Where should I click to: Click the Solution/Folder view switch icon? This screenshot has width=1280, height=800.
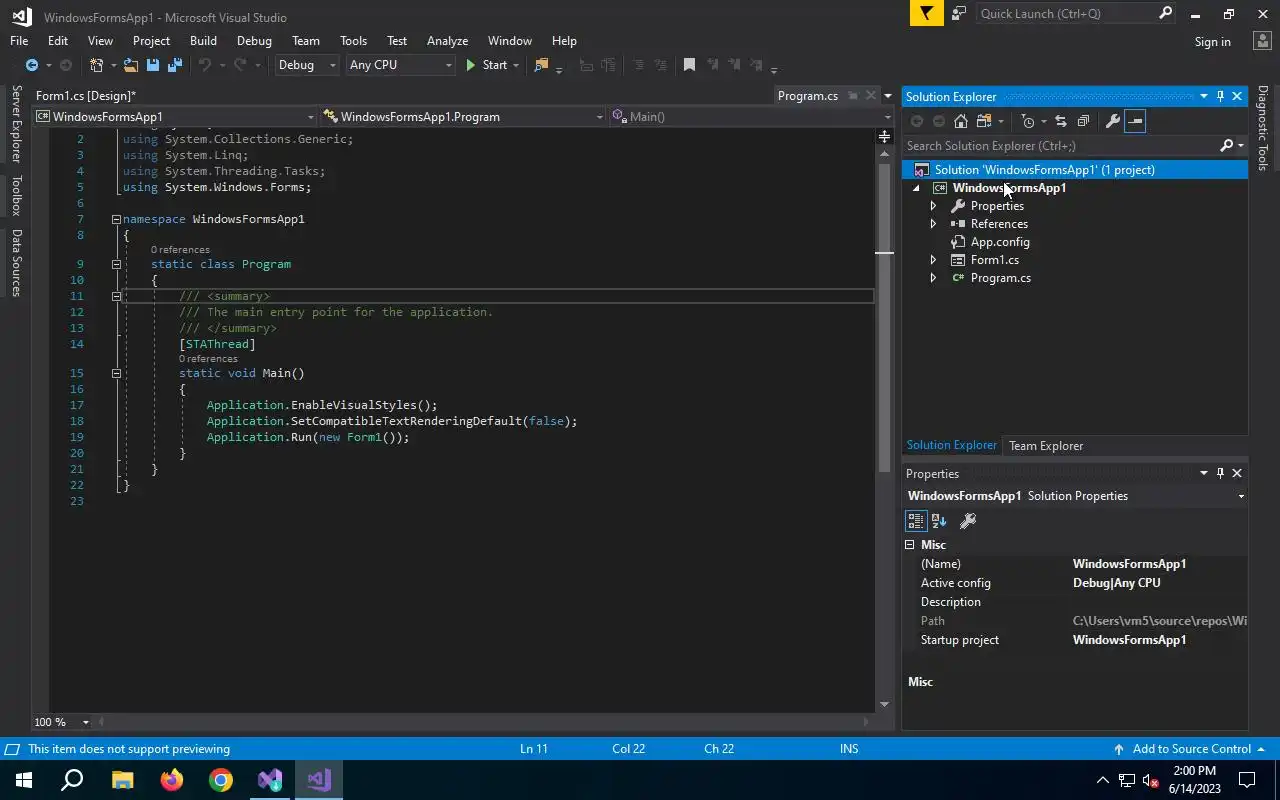(x=984, y=121)
